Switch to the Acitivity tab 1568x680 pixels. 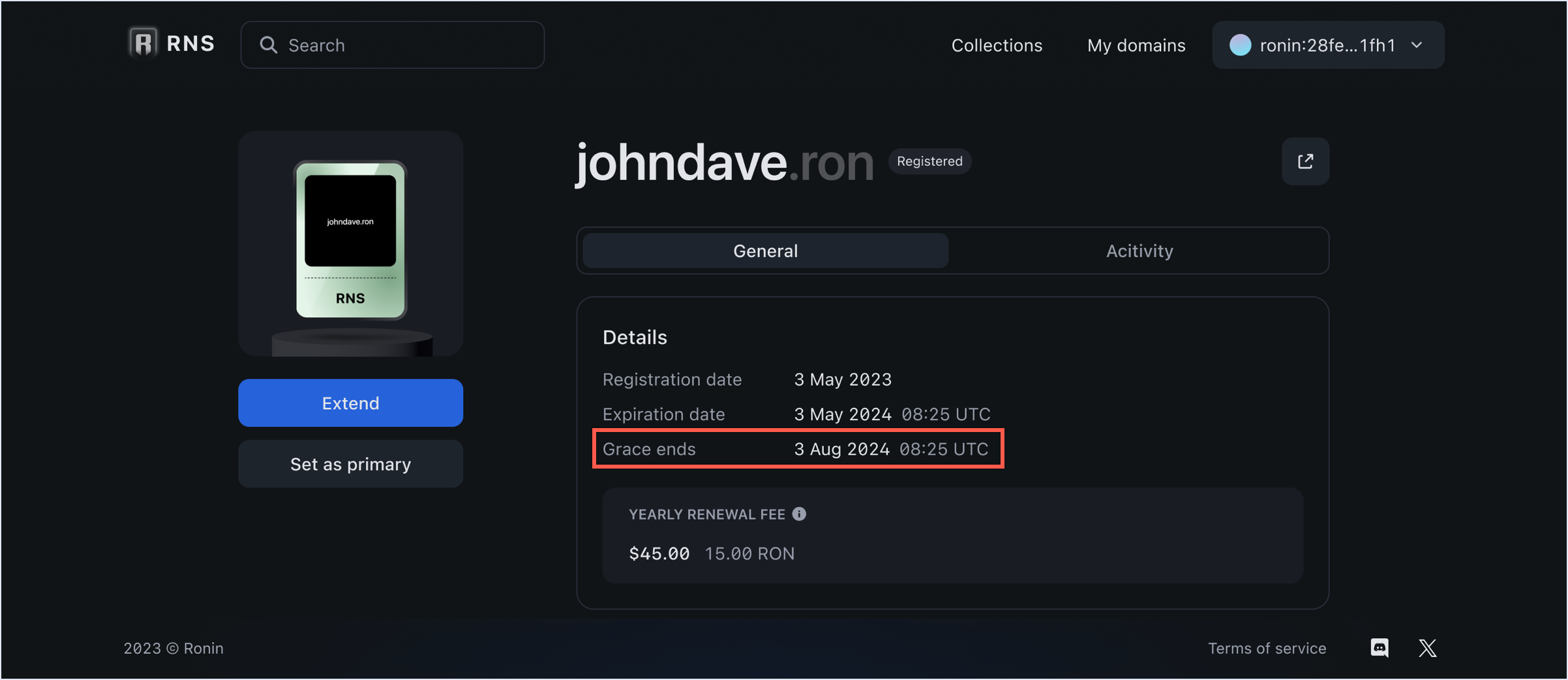(1139, 251)
